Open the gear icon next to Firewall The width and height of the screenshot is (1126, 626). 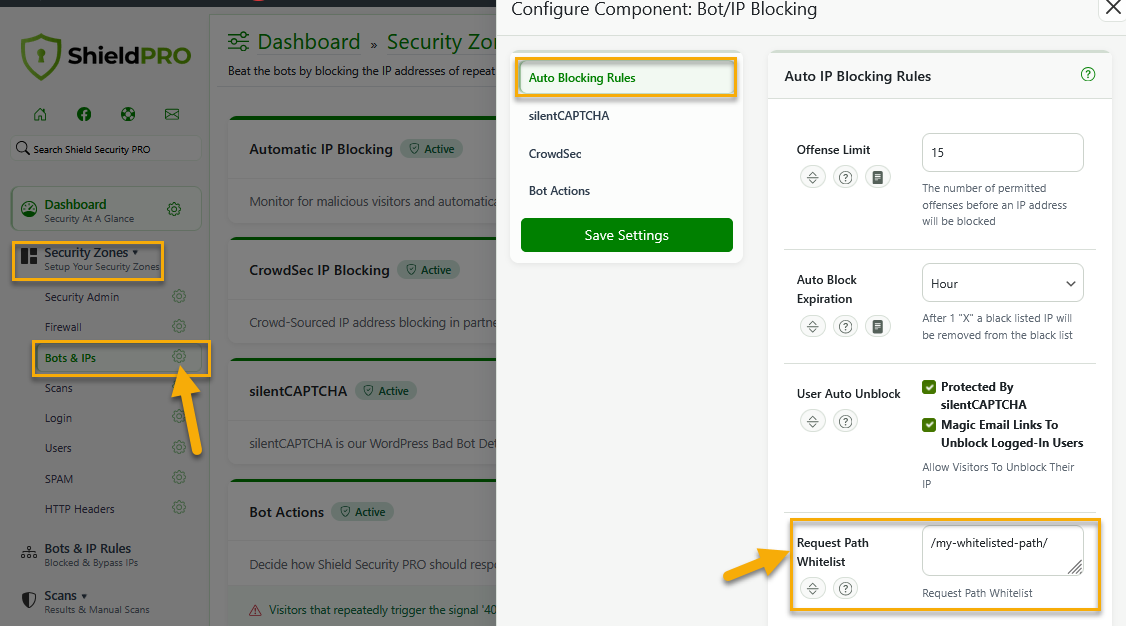(x=178, y=326)
